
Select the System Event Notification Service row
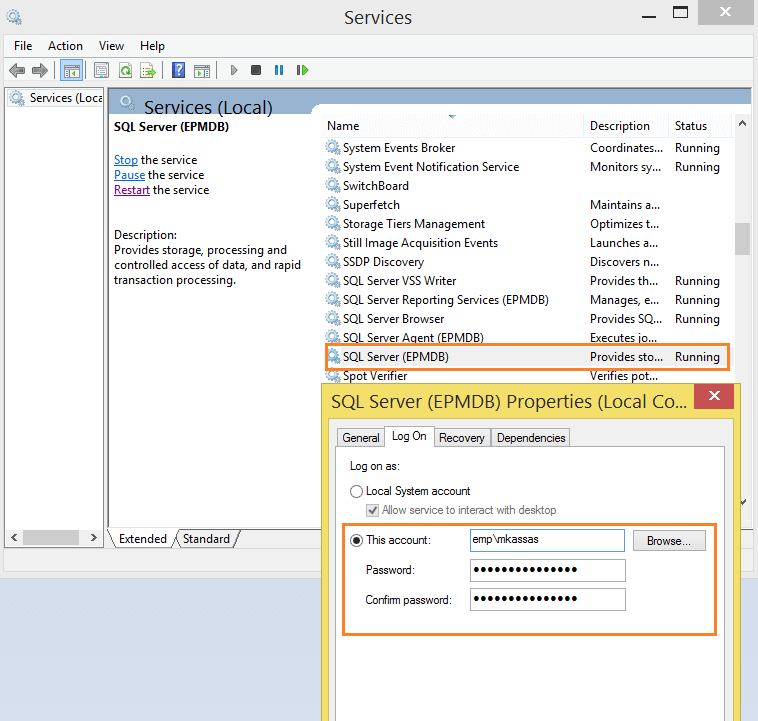coord(527,167)
